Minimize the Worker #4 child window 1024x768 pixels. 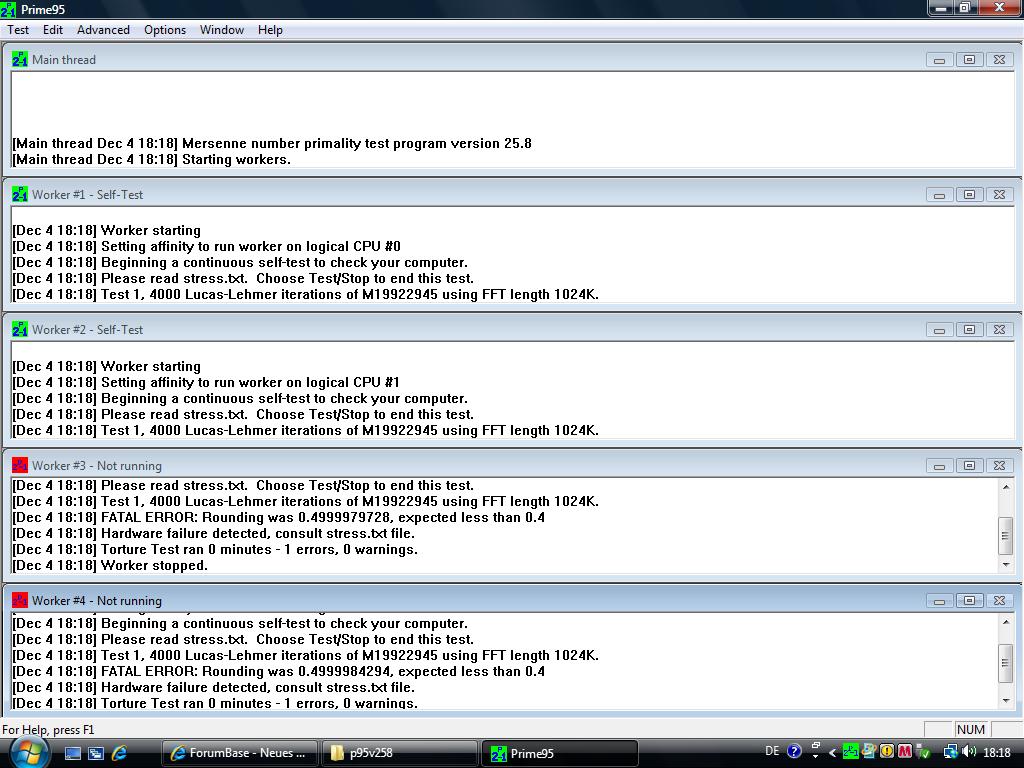(940, 601)
